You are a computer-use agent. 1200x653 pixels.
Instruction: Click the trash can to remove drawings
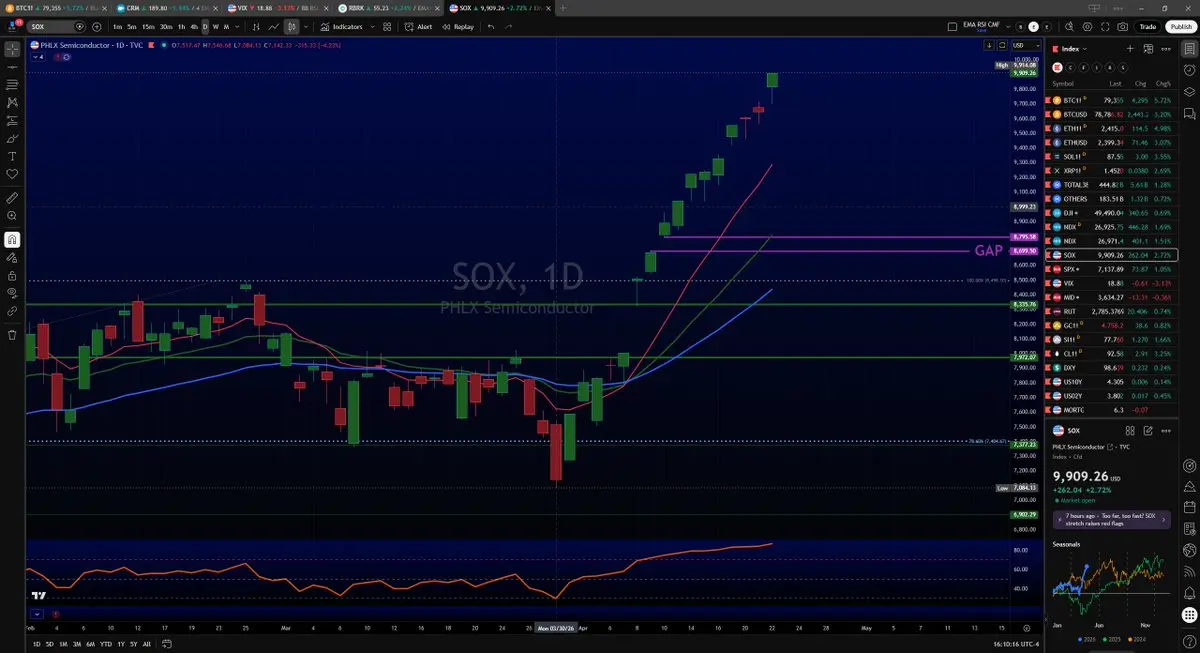pos(11,335)
